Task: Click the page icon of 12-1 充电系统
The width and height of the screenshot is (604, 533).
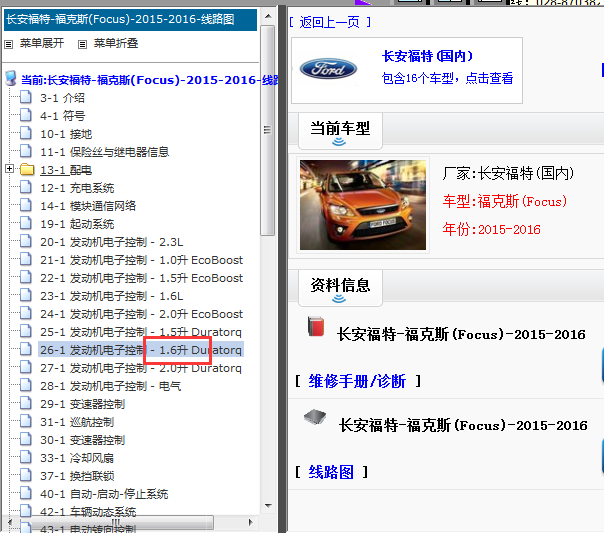Action: (x=26, y=187)
